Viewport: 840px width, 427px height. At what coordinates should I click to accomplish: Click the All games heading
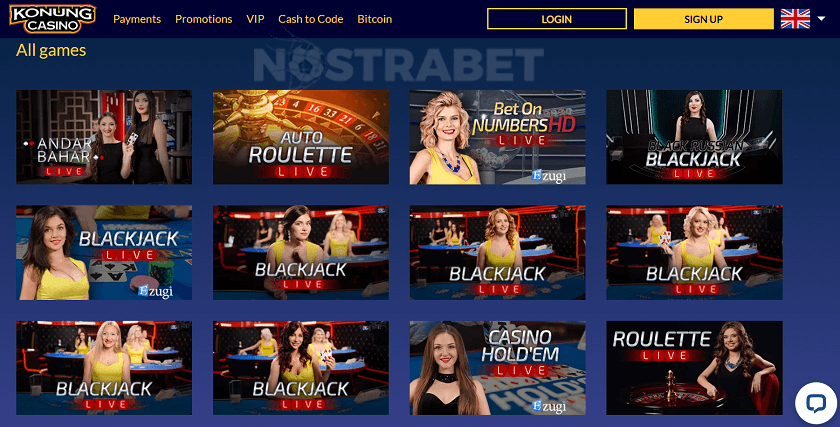coord(51,50)
